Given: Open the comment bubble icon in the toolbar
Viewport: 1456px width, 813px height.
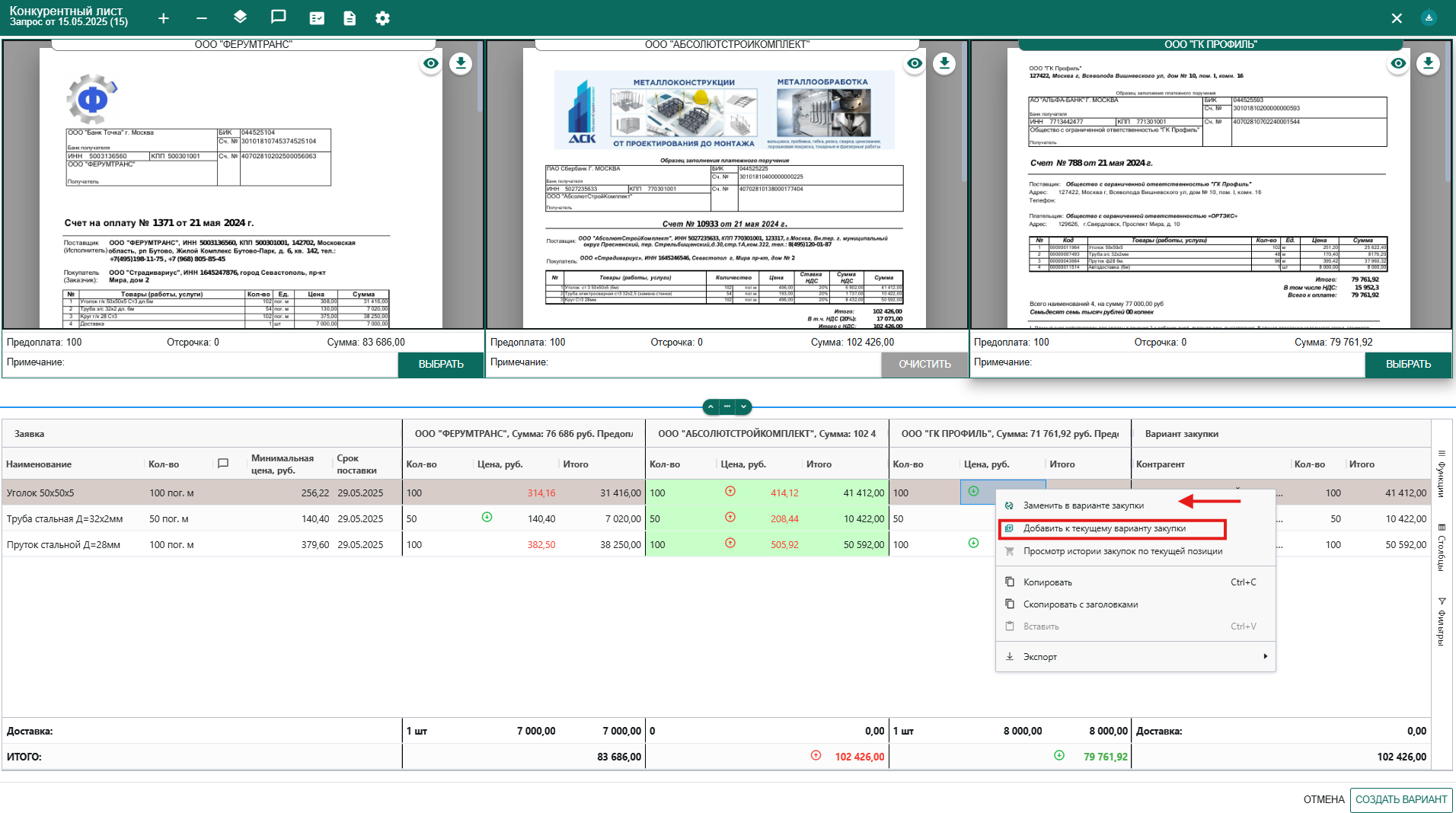Looking at the screenshot, I should 279,18.
